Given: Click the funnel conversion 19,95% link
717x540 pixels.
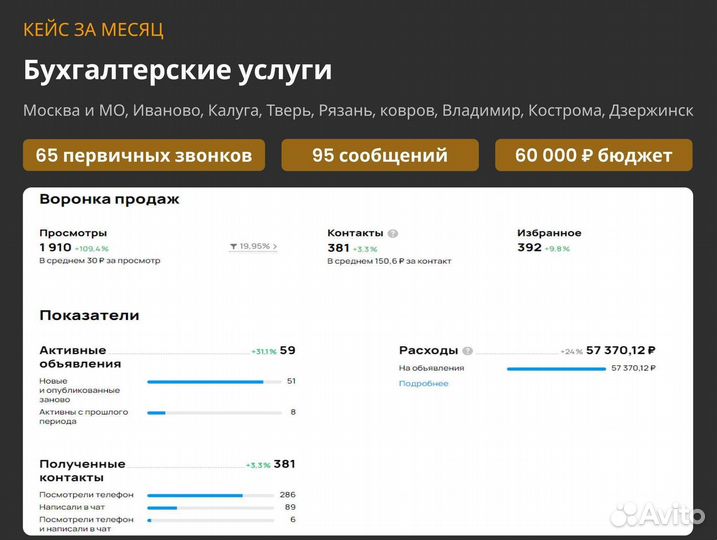Looking at the screenshot, I should [253, 246].
